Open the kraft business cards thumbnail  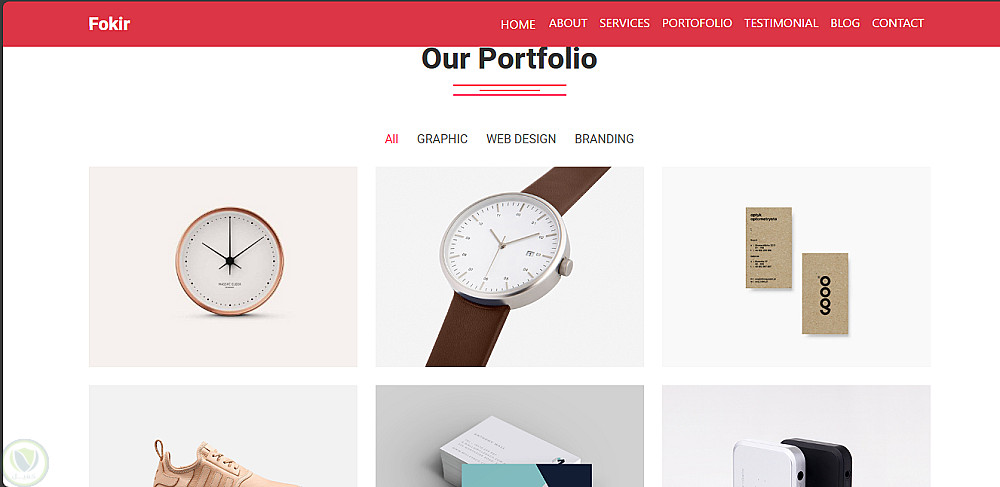[x=796, y=266]
